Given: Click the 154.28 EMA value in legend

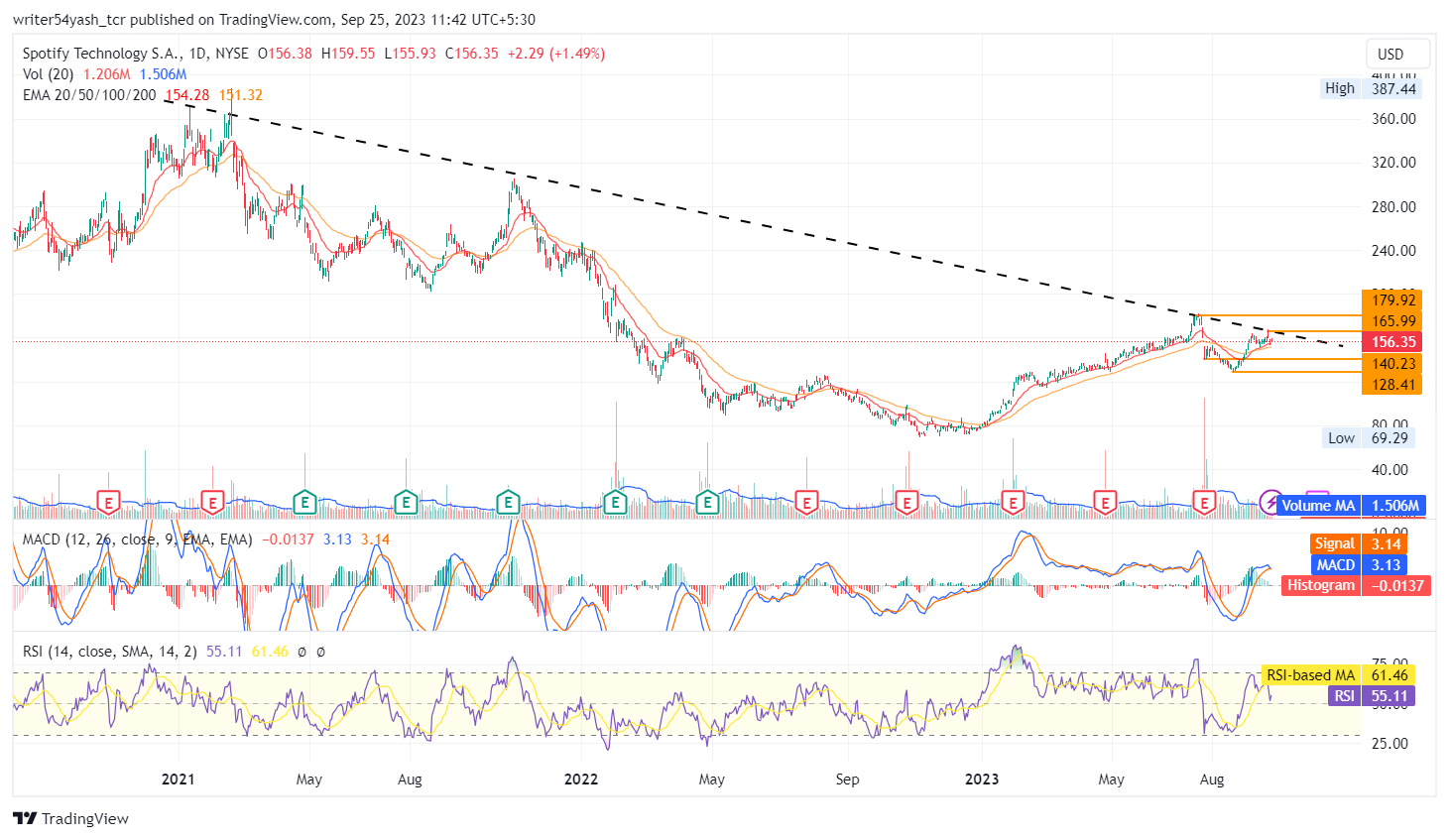Looking at the screenshot, I should pyautogui.click(x=187, y=95).
